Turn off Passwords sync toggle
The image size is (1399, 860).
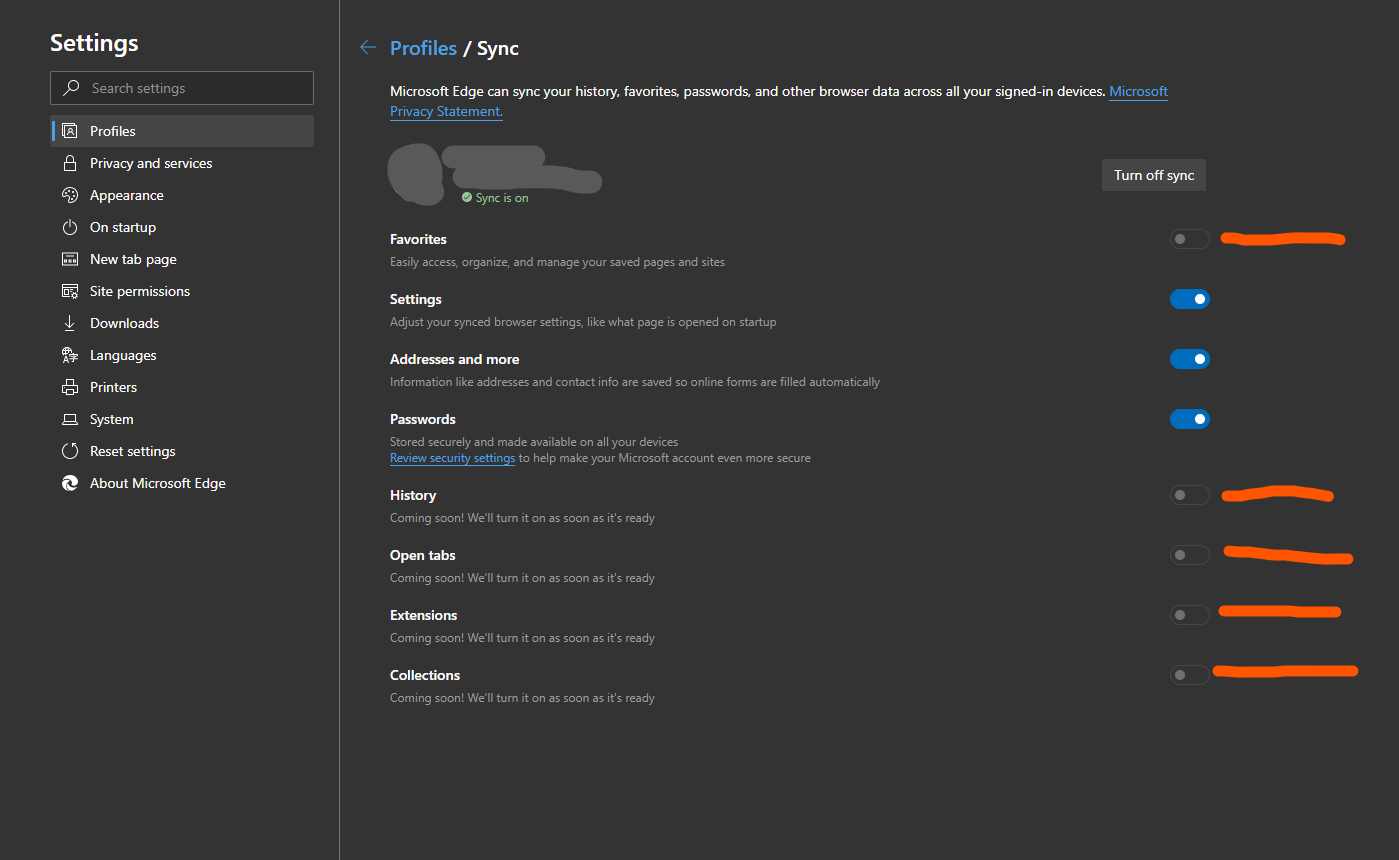point(1190,419)
